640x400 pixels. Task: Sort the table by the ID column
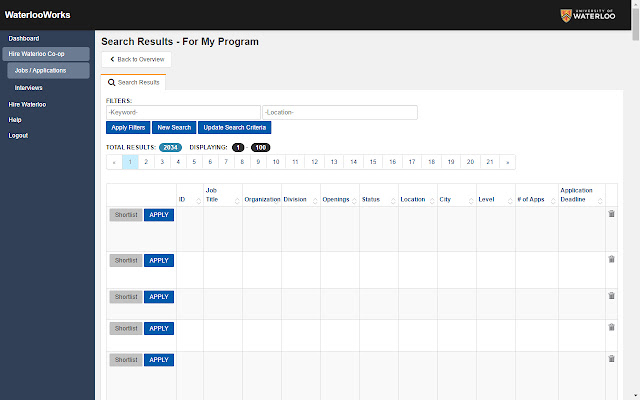click(x=198, y=200)
